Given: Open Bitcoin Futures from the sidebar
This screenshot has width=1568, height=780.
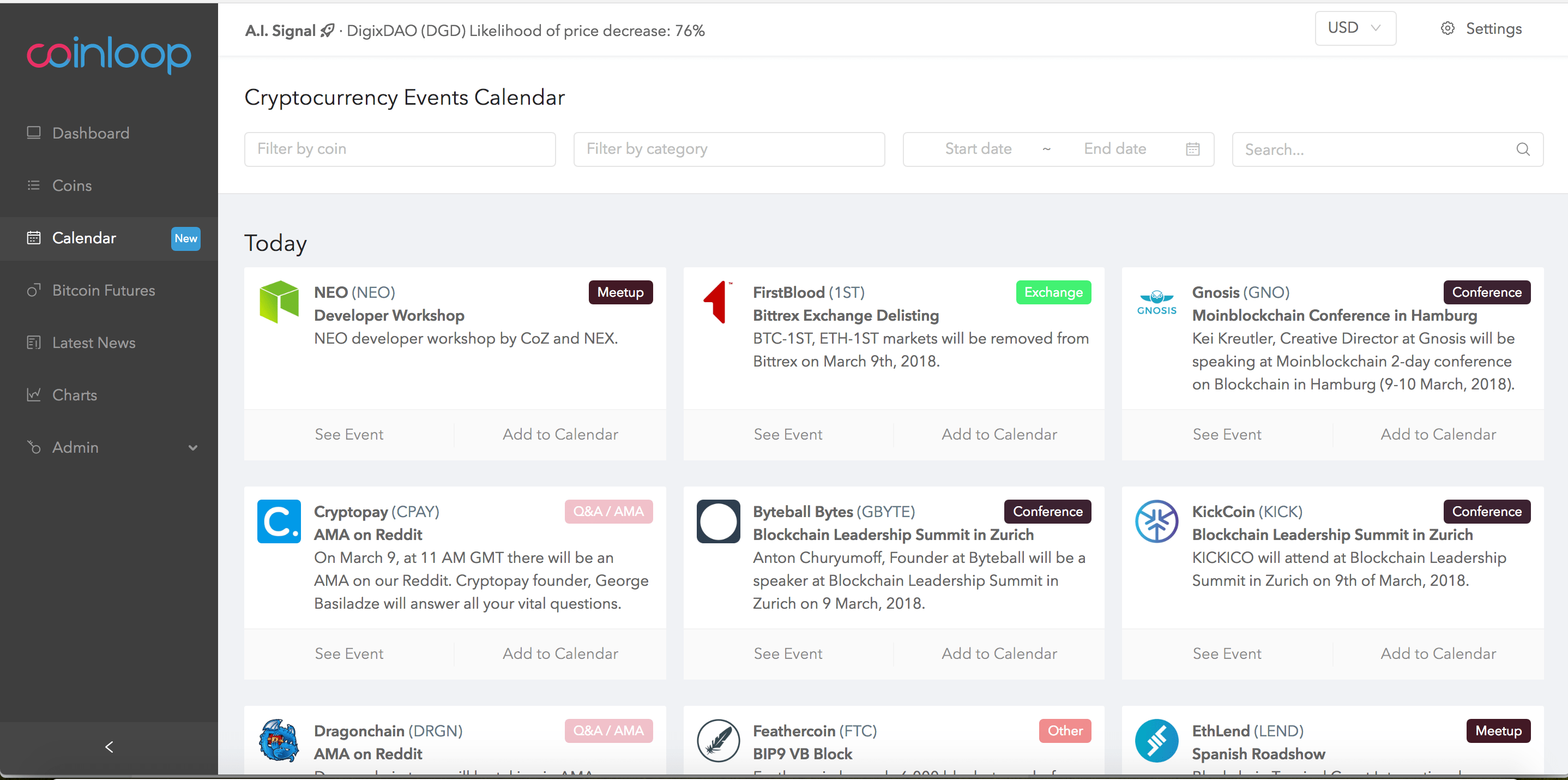Looking at the screenshot, I should pos(104,290).
